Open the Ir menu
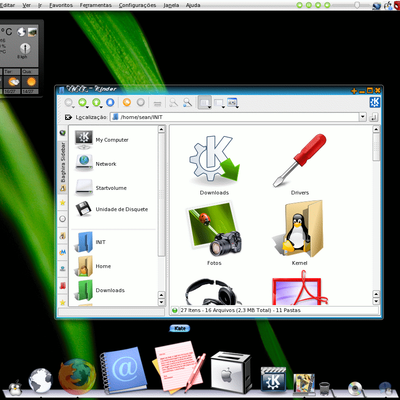The height and width of the screenshot is (400, 400). [40, 5]
